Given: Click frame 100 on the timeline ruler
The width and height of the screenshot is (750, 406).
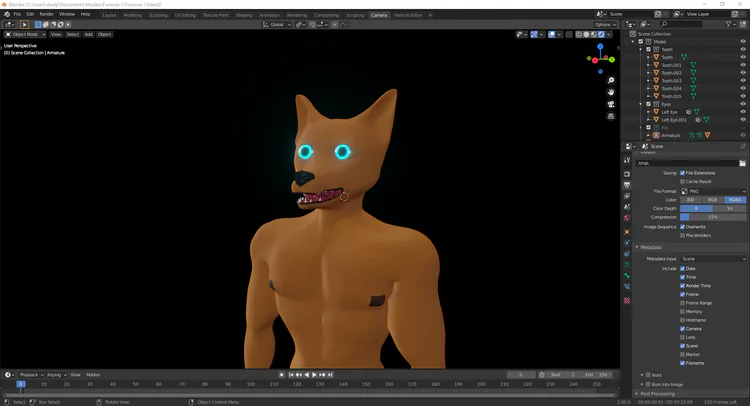Looking at the screenshot, I should (x=251, y=384).
